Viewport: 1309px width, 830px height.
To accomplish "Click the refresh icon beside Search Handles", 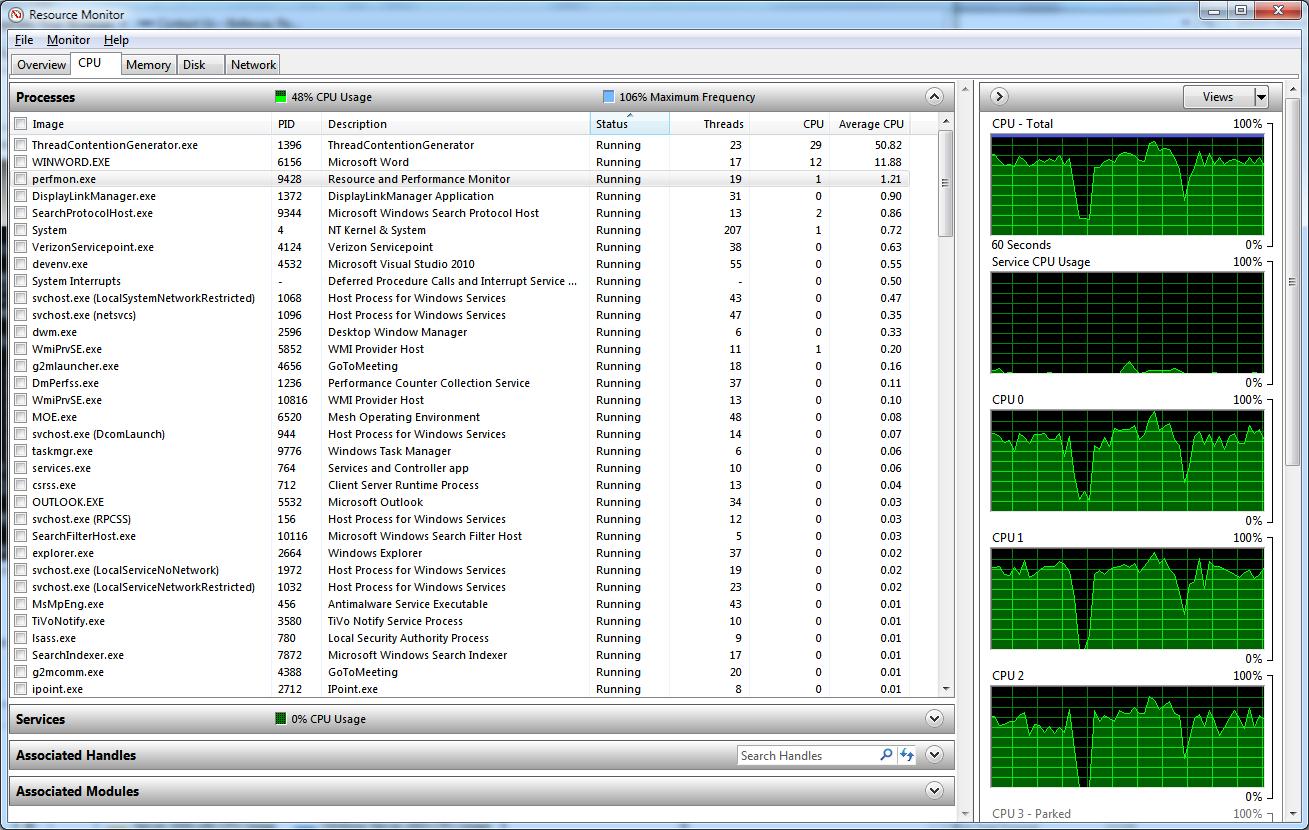I will [907, 755].
